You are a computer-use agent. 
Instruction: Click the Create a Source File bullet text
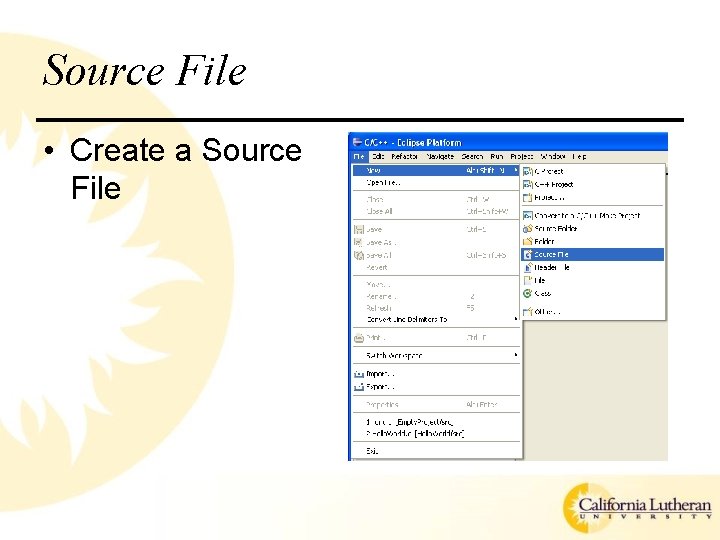click(x=186, y=169)
